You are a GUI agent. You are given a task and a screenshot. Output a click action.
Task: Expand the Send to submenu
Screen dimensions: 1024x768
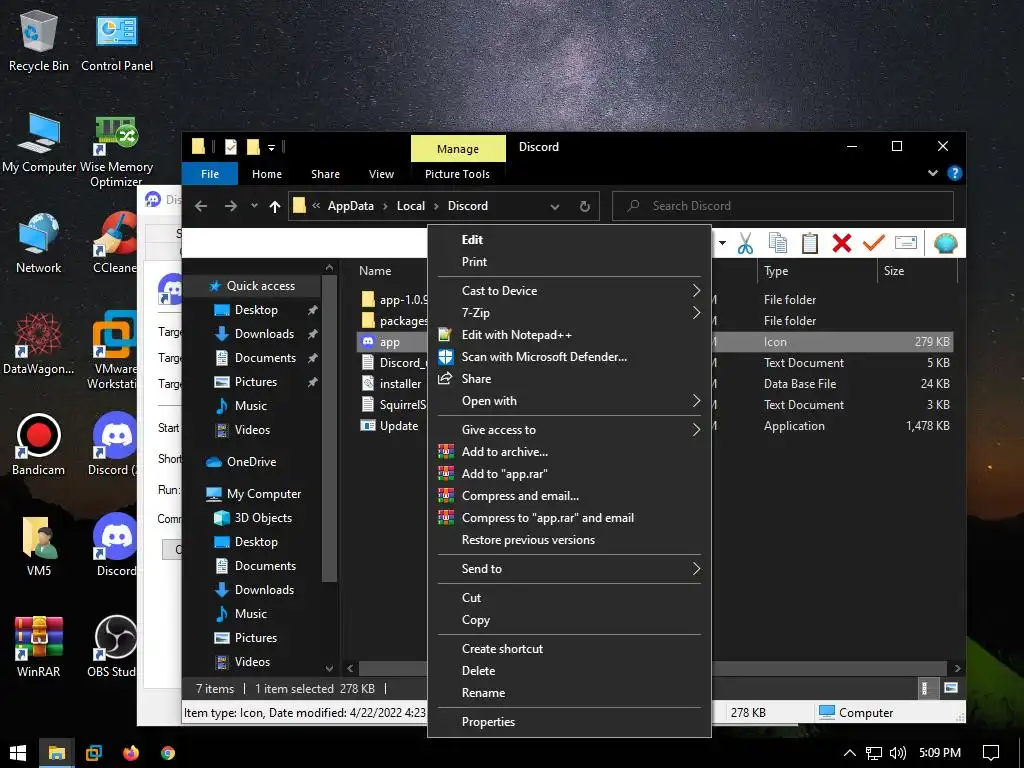click(x=696, y=569)
